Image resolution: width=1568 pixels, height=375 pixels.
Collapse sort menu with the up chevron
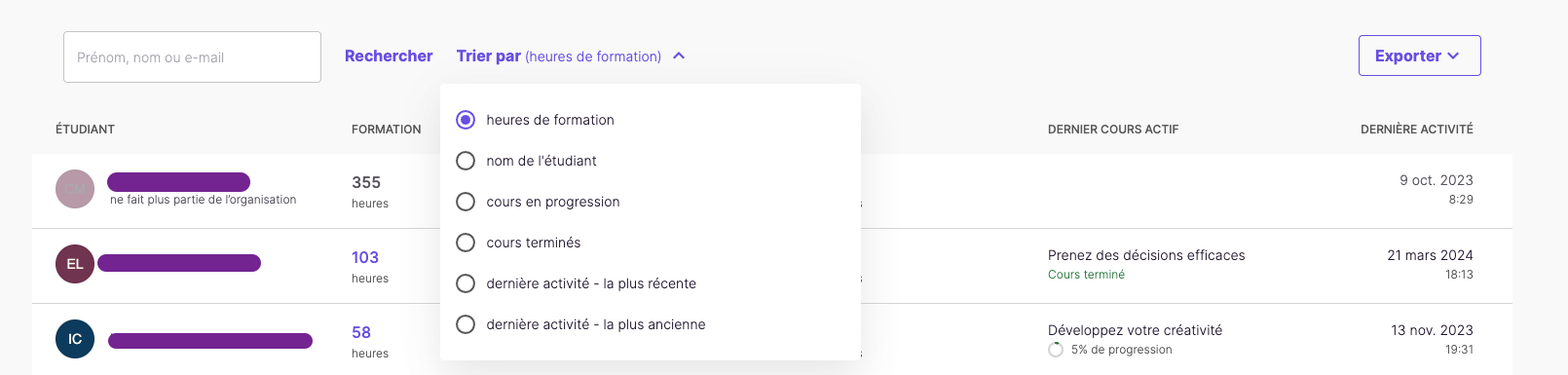tap(679, 56)
